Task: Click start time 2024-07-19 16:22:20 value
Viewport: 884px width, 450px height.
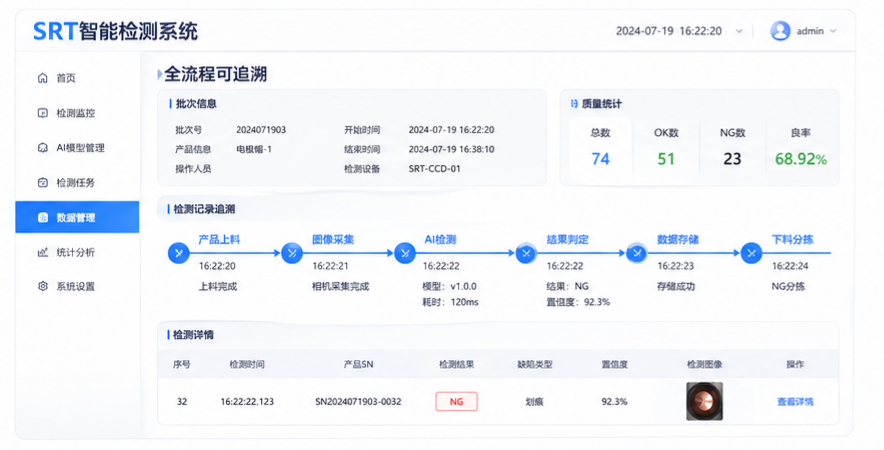Action: [451, 130]
